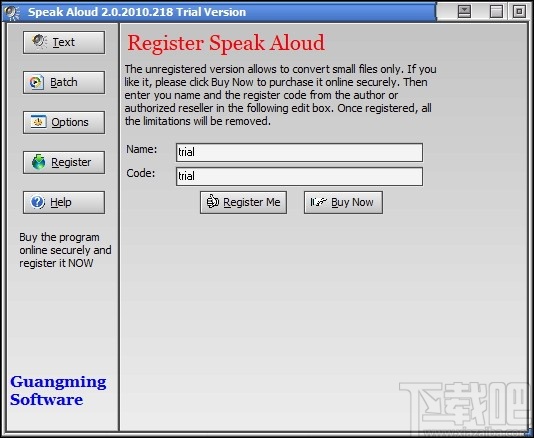This screenshot has height=438, width=534.
Task: Click the Guangming Software text
Action: [58, 391]
